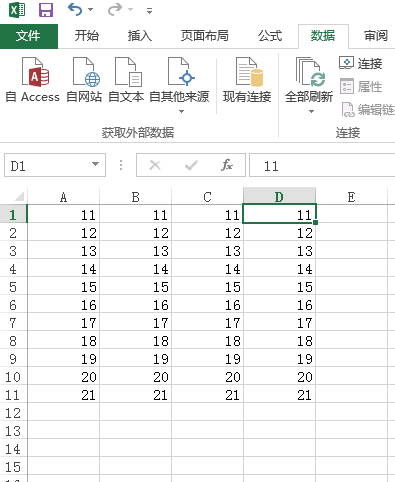395x482 pixels.
Task: Select column B header
Action: pyautogui.click(x=135, y=197)
